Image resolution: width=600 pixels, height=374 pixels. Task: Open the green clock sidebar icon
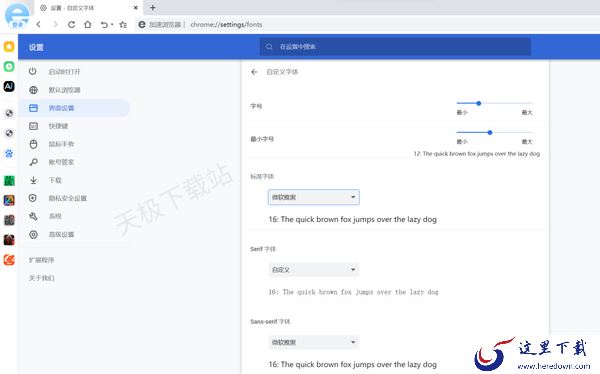pos(9,67)
